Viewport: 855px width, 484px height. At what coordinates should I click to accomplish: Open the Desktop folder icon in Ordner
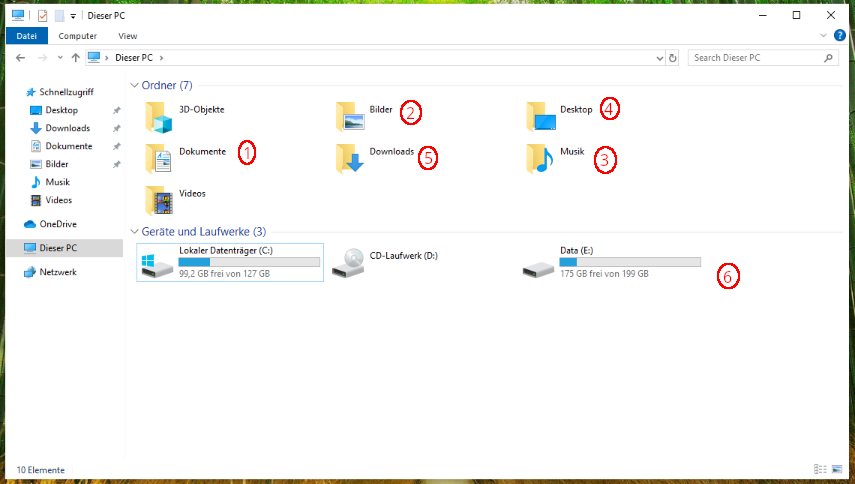[541, 117]
